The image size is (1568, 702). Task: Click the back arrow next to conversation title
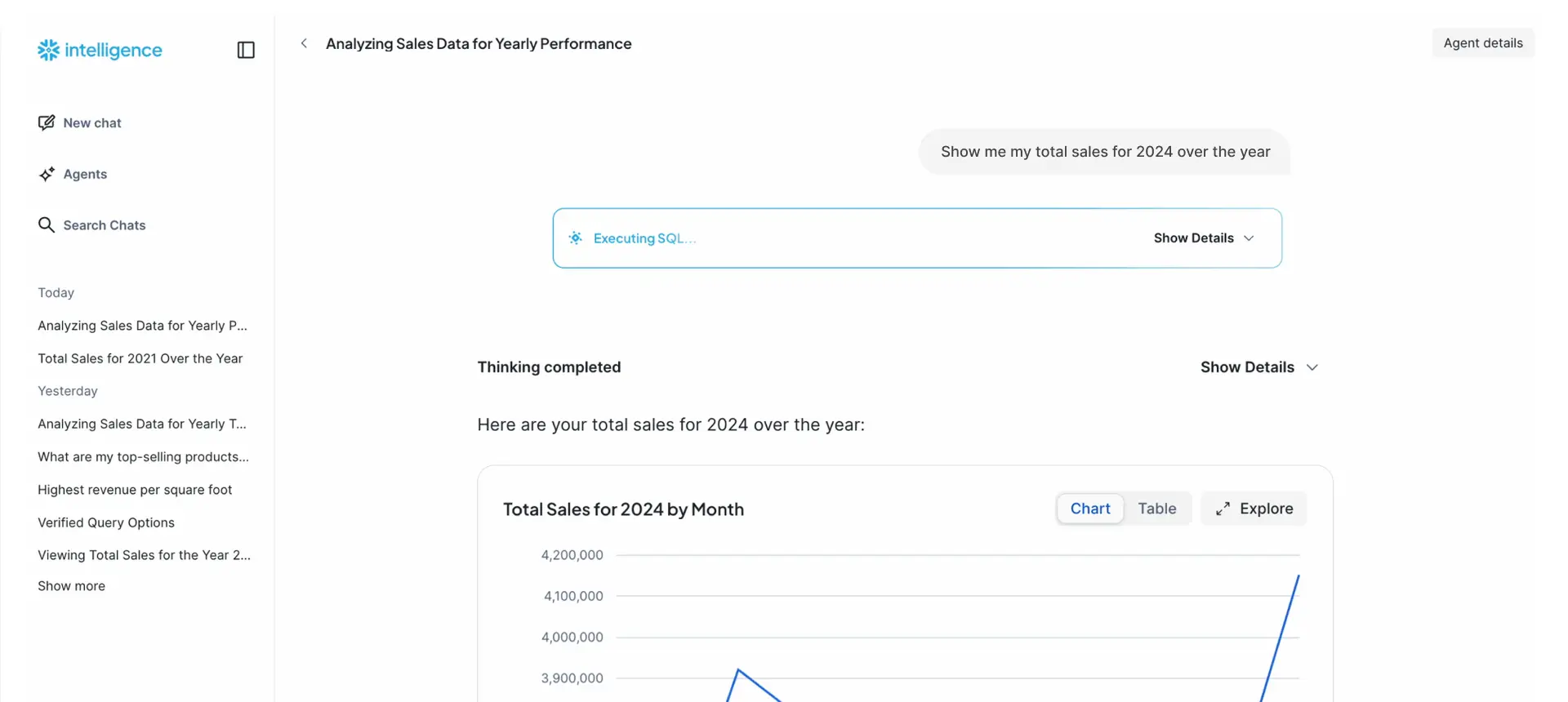[x=303, y=43]
